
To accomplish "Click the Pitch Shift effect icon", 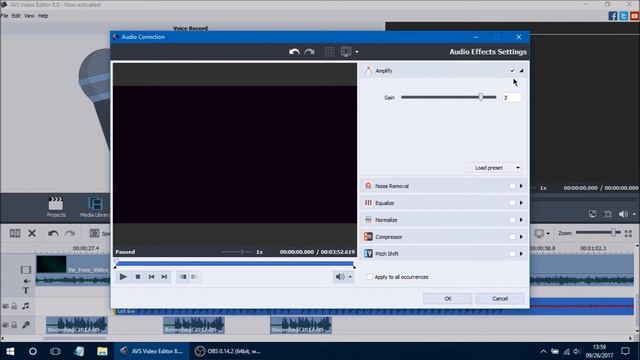I will tap(368, 253).
